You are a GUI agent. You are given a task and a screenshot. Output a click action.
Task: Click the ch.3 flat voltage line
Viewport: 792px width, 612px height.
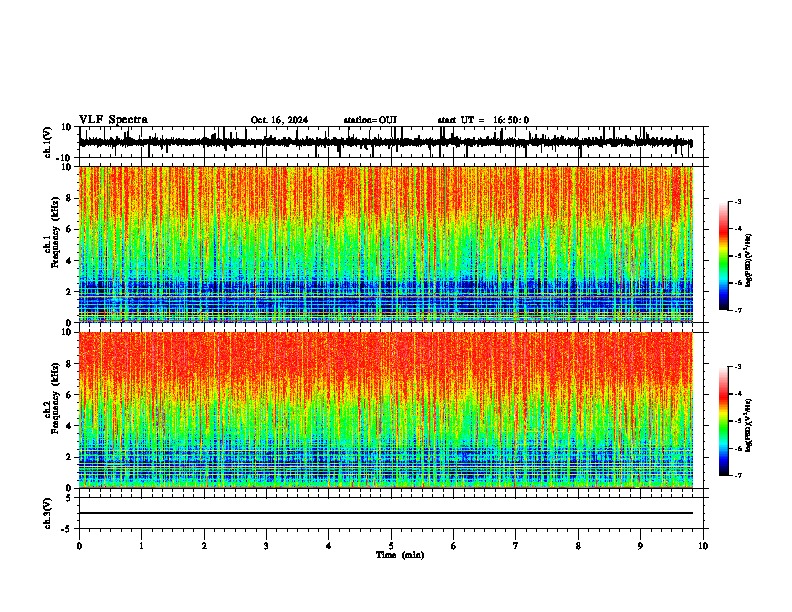coord(386,513)
